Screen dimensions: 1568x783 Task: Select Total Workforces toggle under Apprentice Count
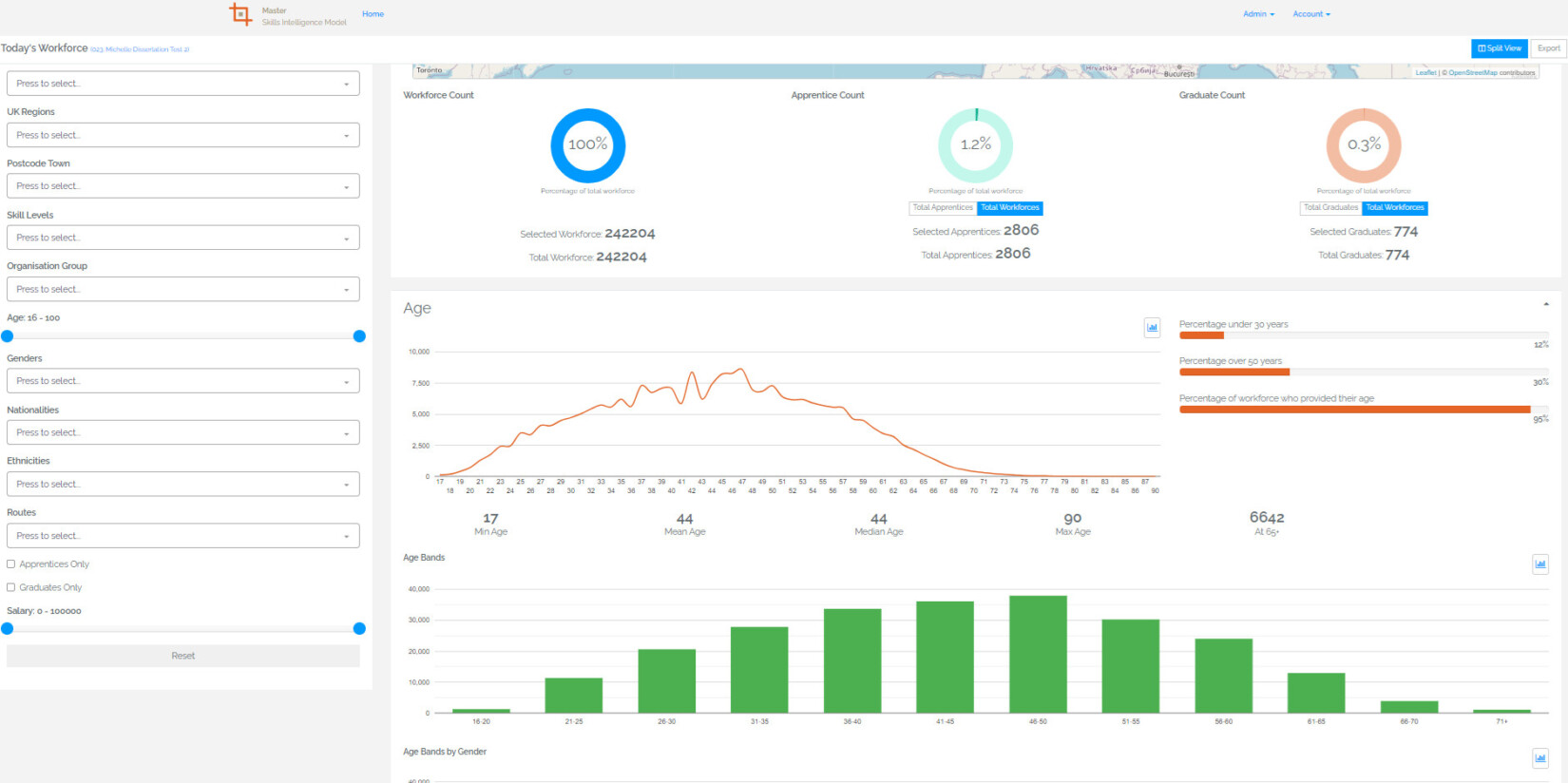click(1010, 208)
